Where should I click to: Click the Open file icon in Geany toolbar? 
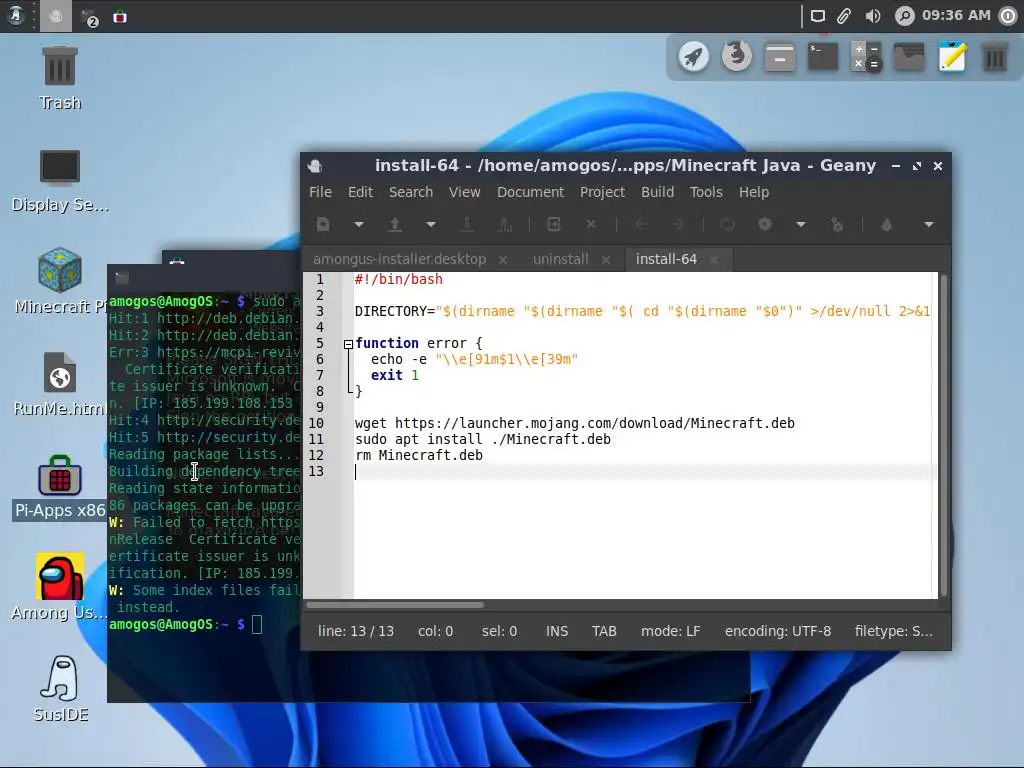(x=394, y=225)
